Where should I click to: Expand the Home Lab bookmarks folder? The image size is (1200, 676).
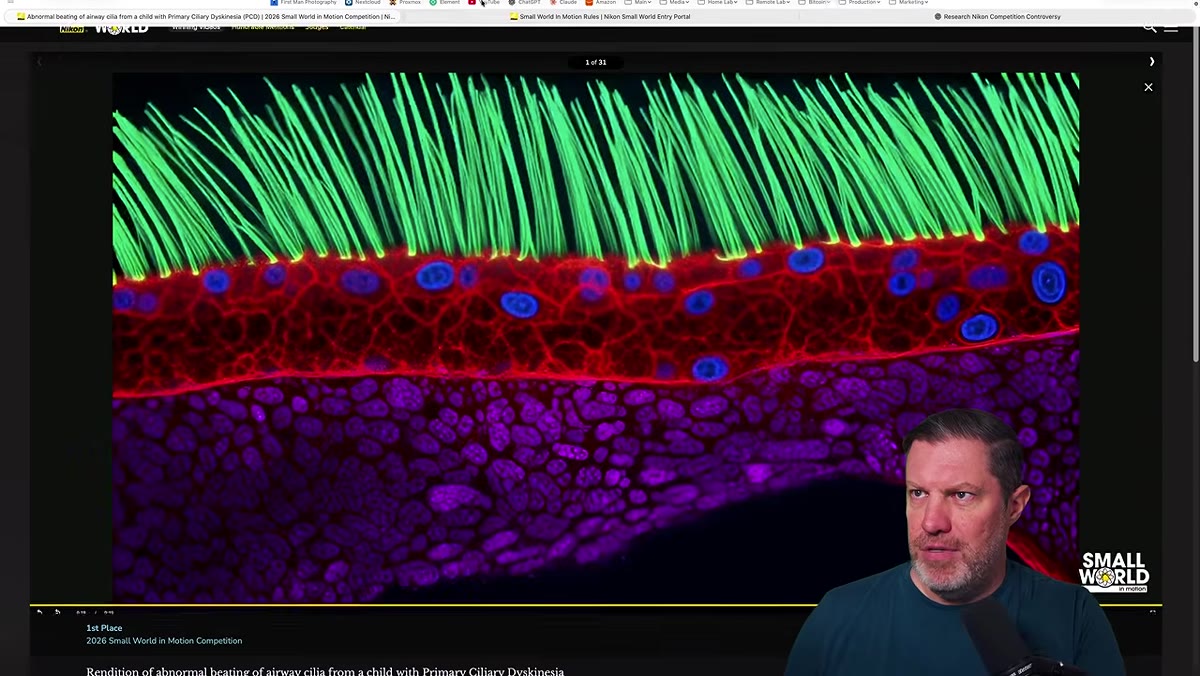click(719, 3)
